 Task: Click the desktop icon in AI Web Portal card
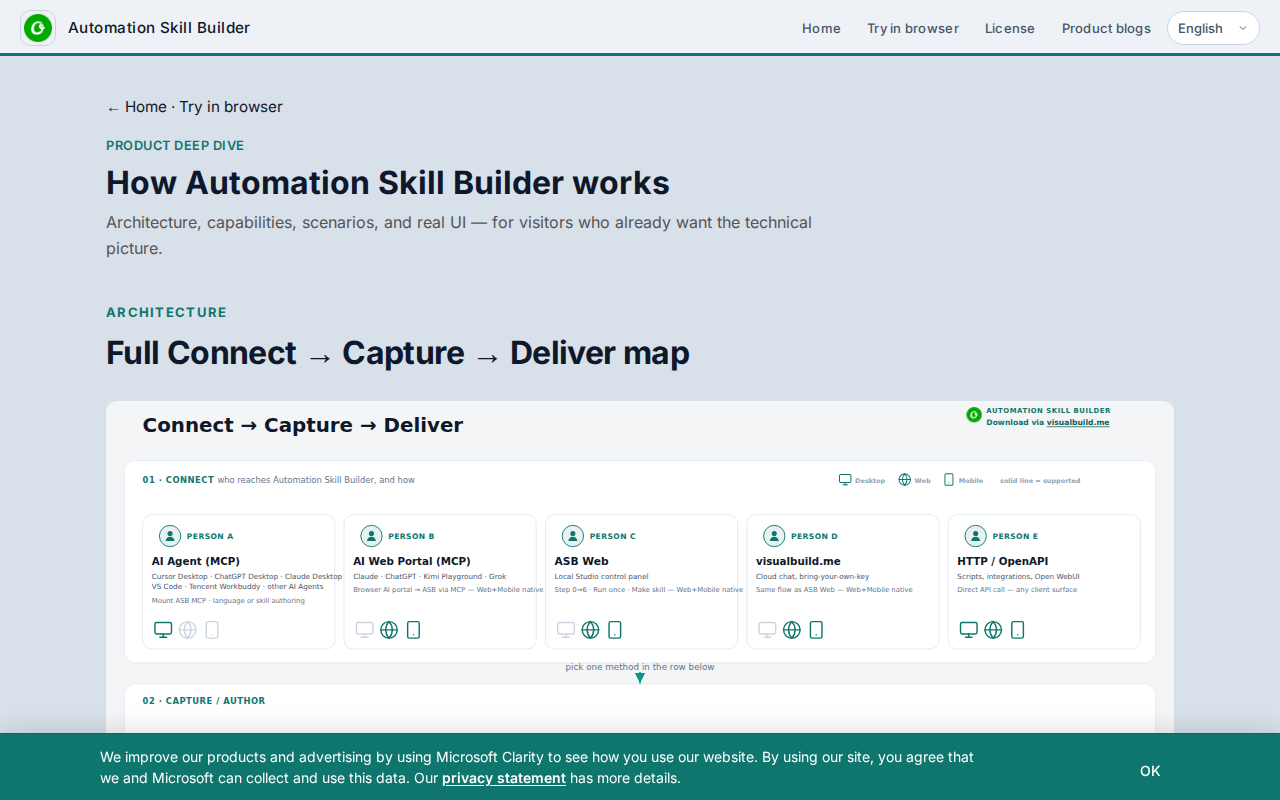click(x=365, y=630)
